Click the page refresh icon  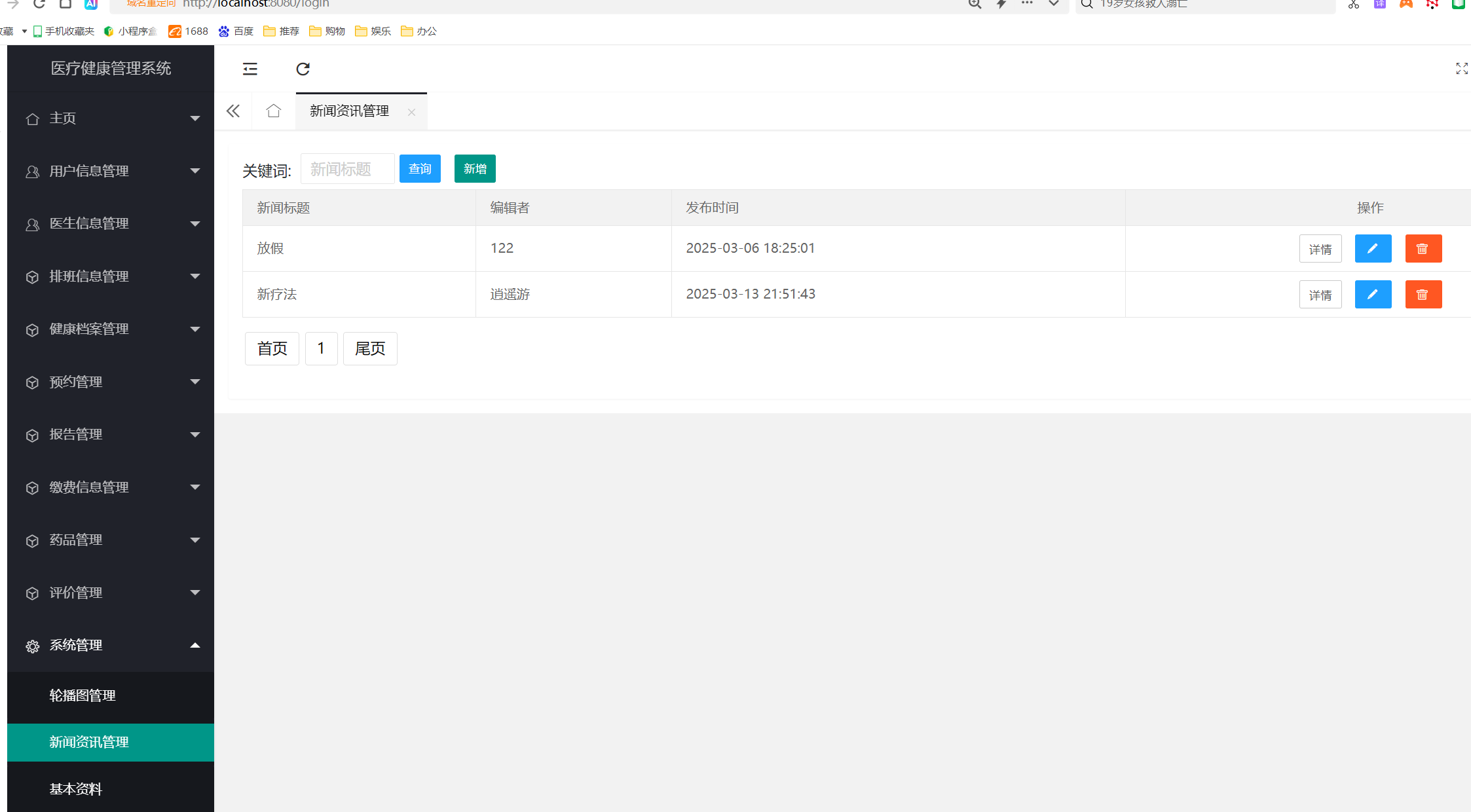pos(303,69)
